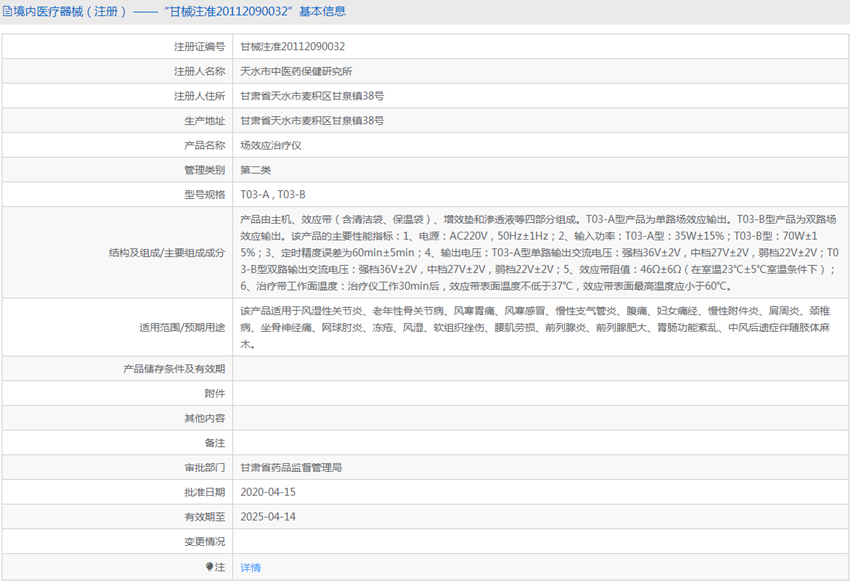
Task: Click the 附件 label
Action: (215, 394)
